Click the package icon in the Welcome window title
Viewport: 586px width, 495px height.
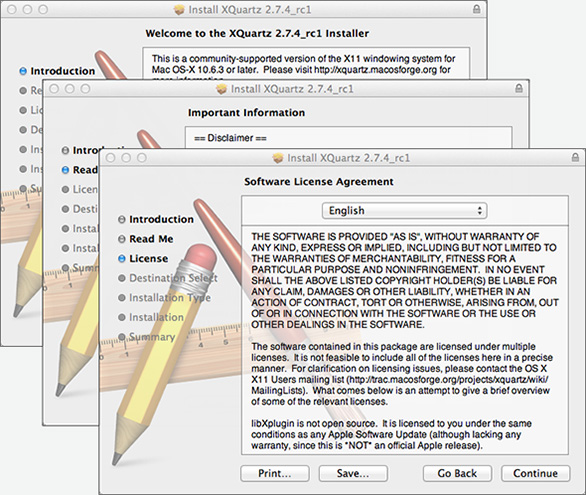[x=179, y=10]
